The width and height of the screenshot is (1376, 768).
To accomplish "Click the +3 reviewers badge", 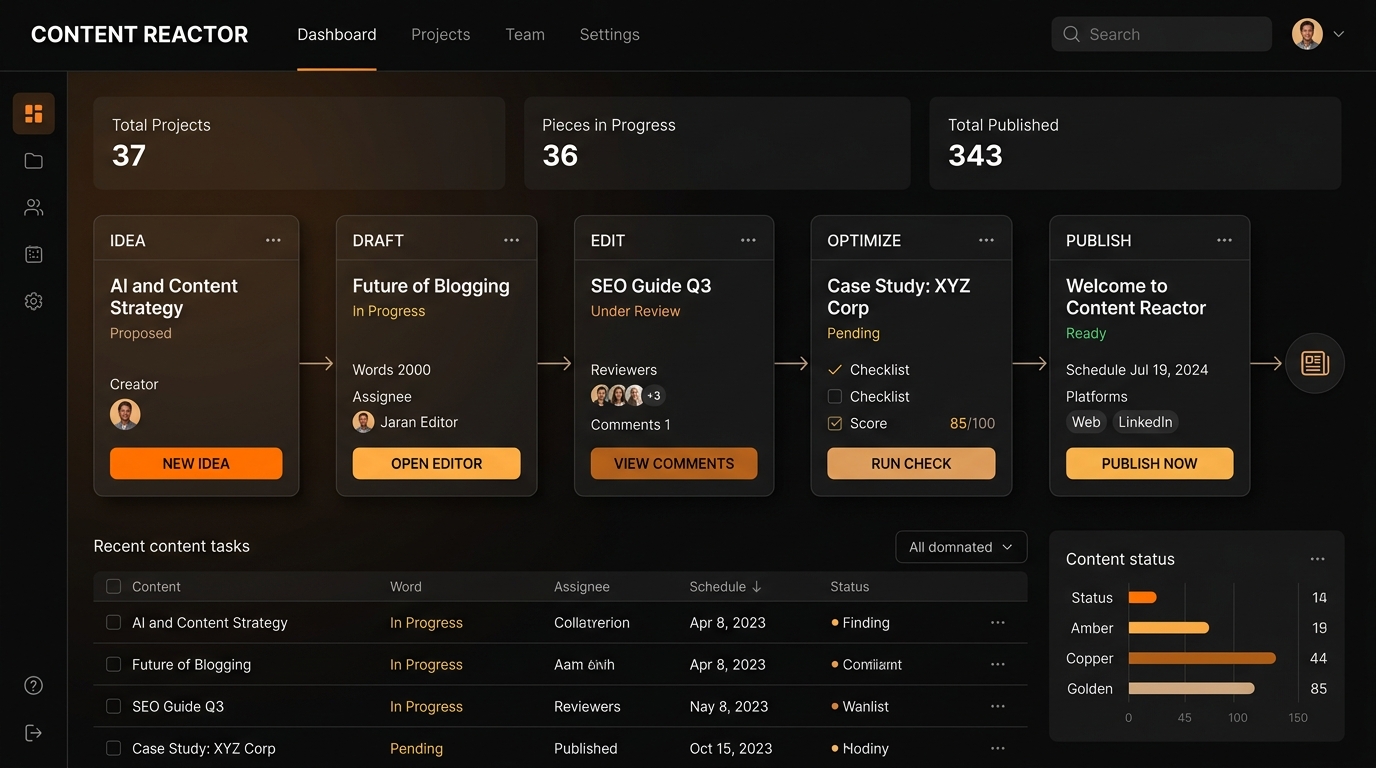I will point(654,396).
